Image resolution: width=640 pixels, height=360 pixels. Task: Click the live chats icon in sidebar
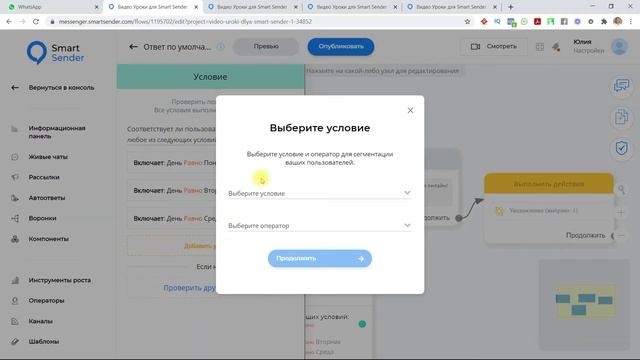pos(15,157)
